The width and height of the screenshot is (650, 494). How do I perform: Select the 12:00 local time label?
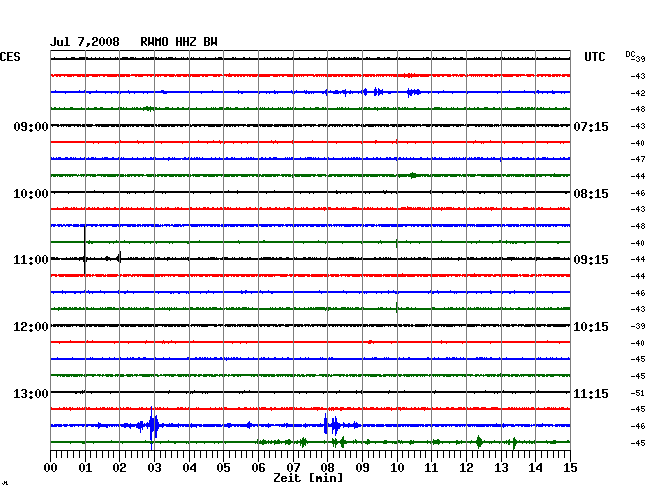pyautogui.click(x=31, y=327)
